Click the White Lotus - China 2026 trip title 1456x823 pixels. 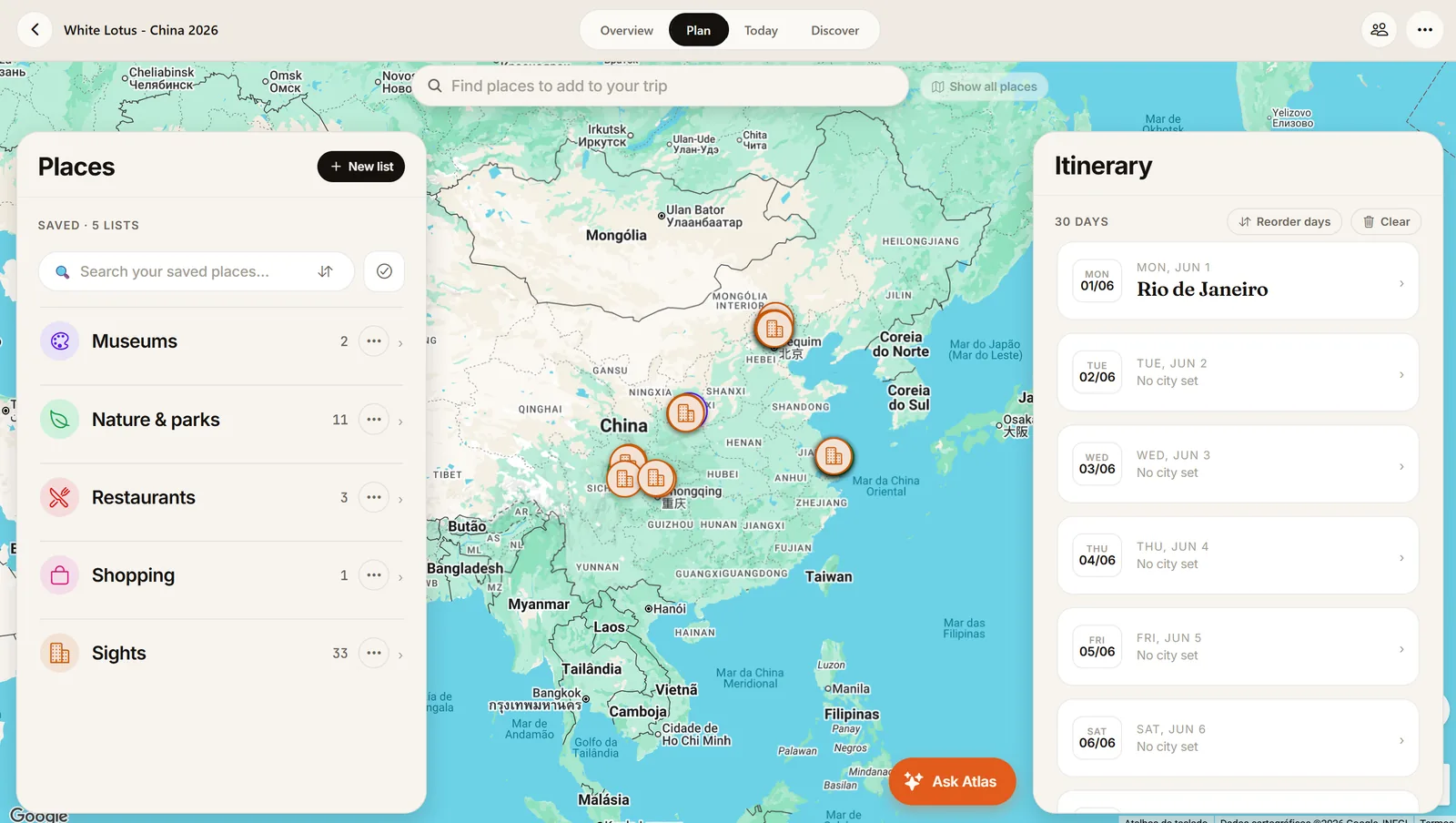coord(141,30)
